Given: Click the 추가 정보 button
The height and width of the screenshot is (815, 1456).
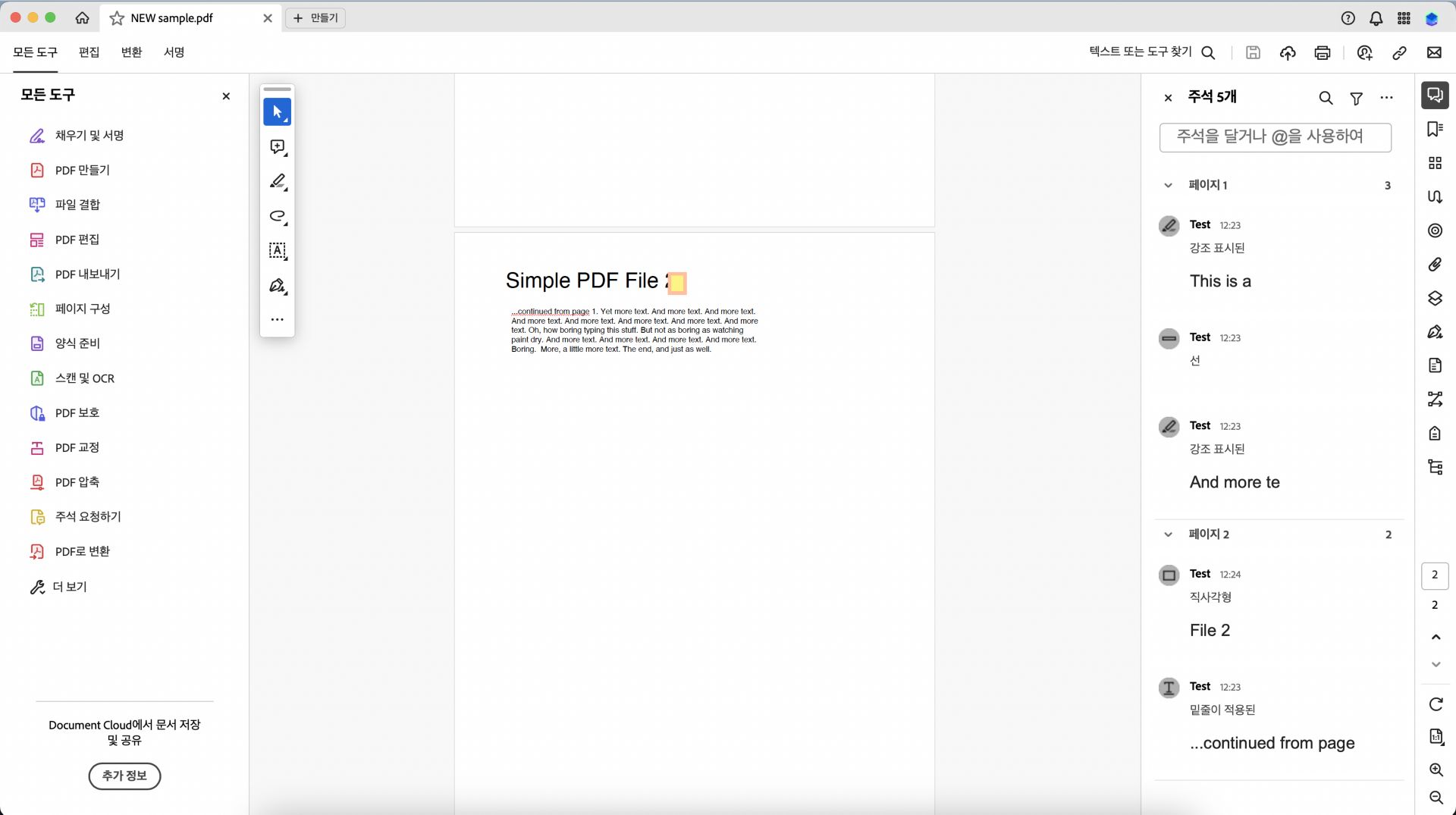Looking at the screenshot, I should point(124,776).
